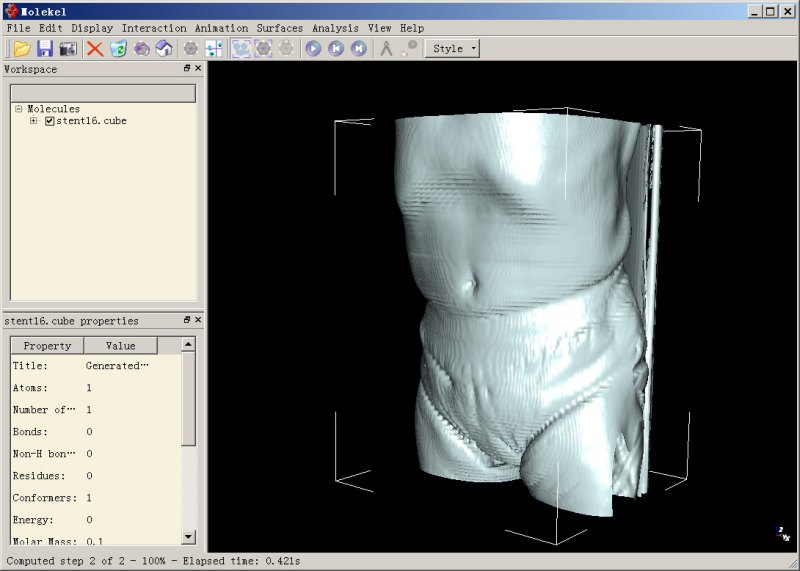Viewport: 800px width, 571px height.
Task: Uncheck the stent16.cube visibility checkbox
Action: pos(50,121)
